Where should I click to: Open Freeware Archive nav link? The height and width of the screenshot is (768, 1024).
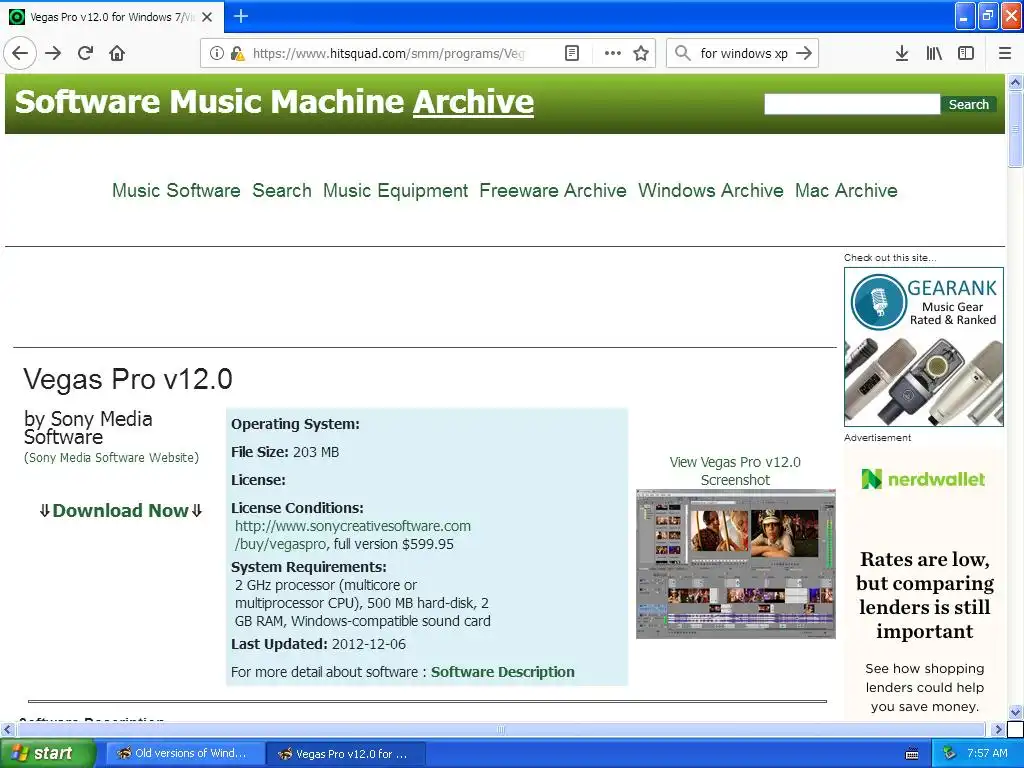tap(552, 190)
